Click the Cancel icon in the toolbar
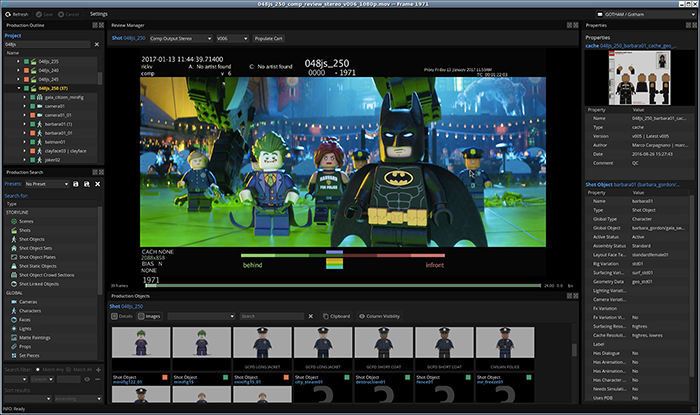This screenshot has width=700, height=415. coord(61,14)
